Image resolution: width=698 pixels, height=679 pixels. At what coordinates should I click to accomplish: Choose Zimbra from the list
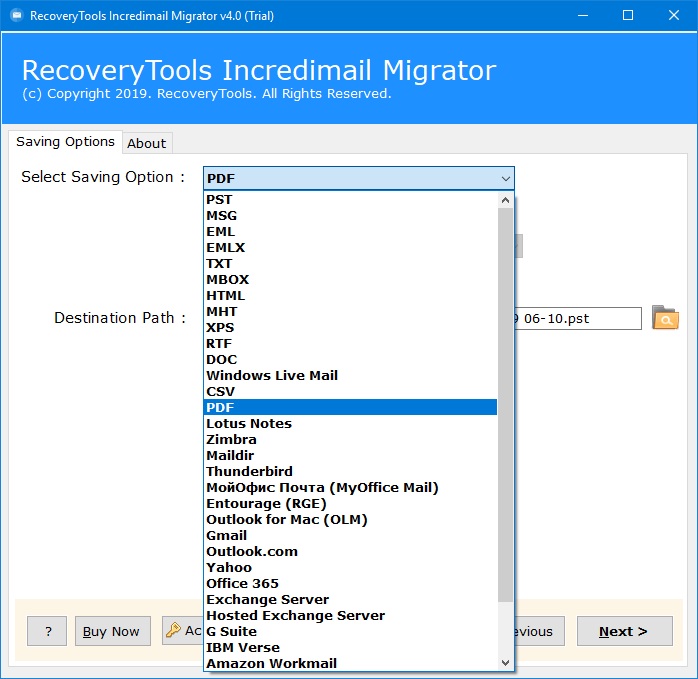click(350, 439)
